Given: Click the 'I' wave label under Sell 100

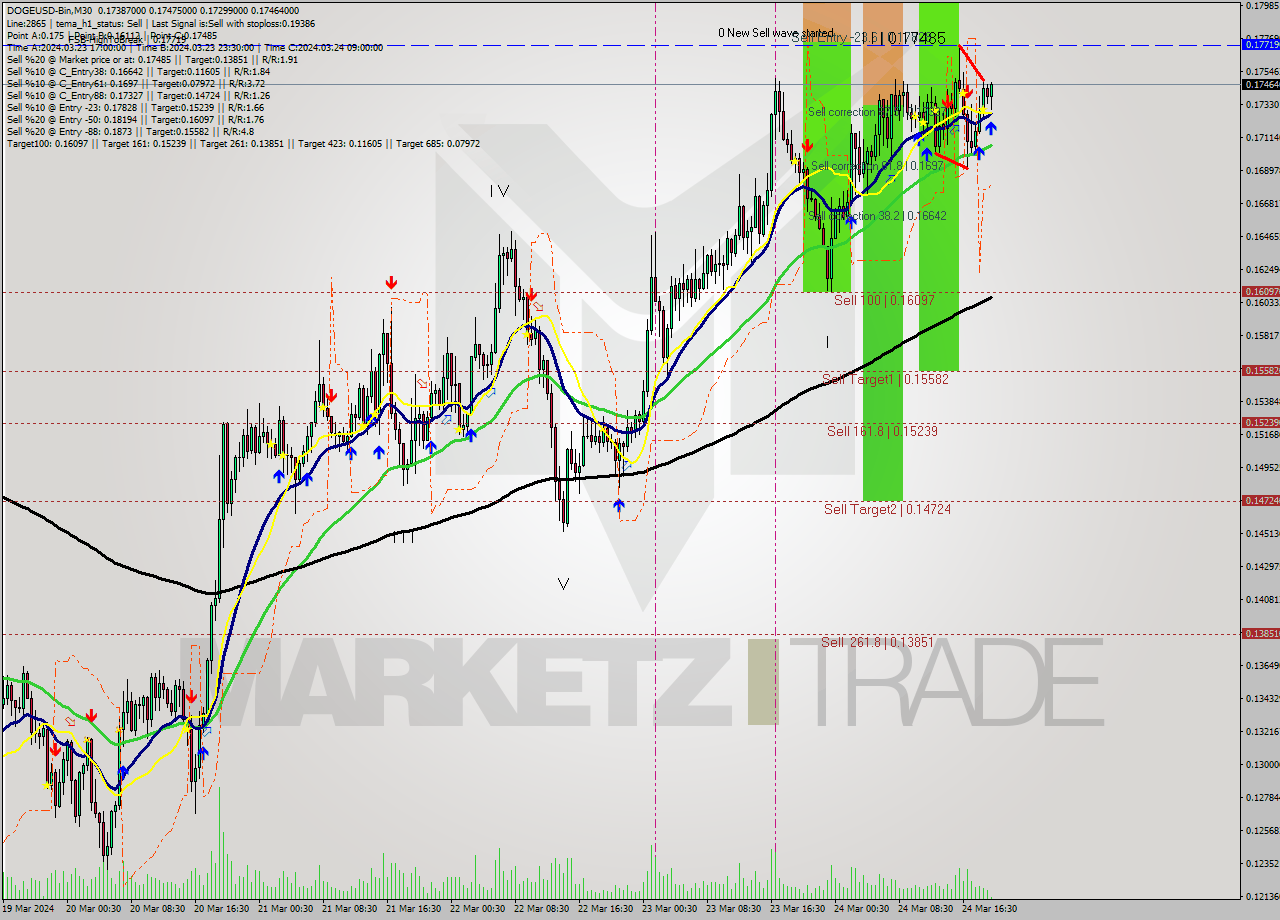Looking at the screenshot, I should (x=827, y=342).
